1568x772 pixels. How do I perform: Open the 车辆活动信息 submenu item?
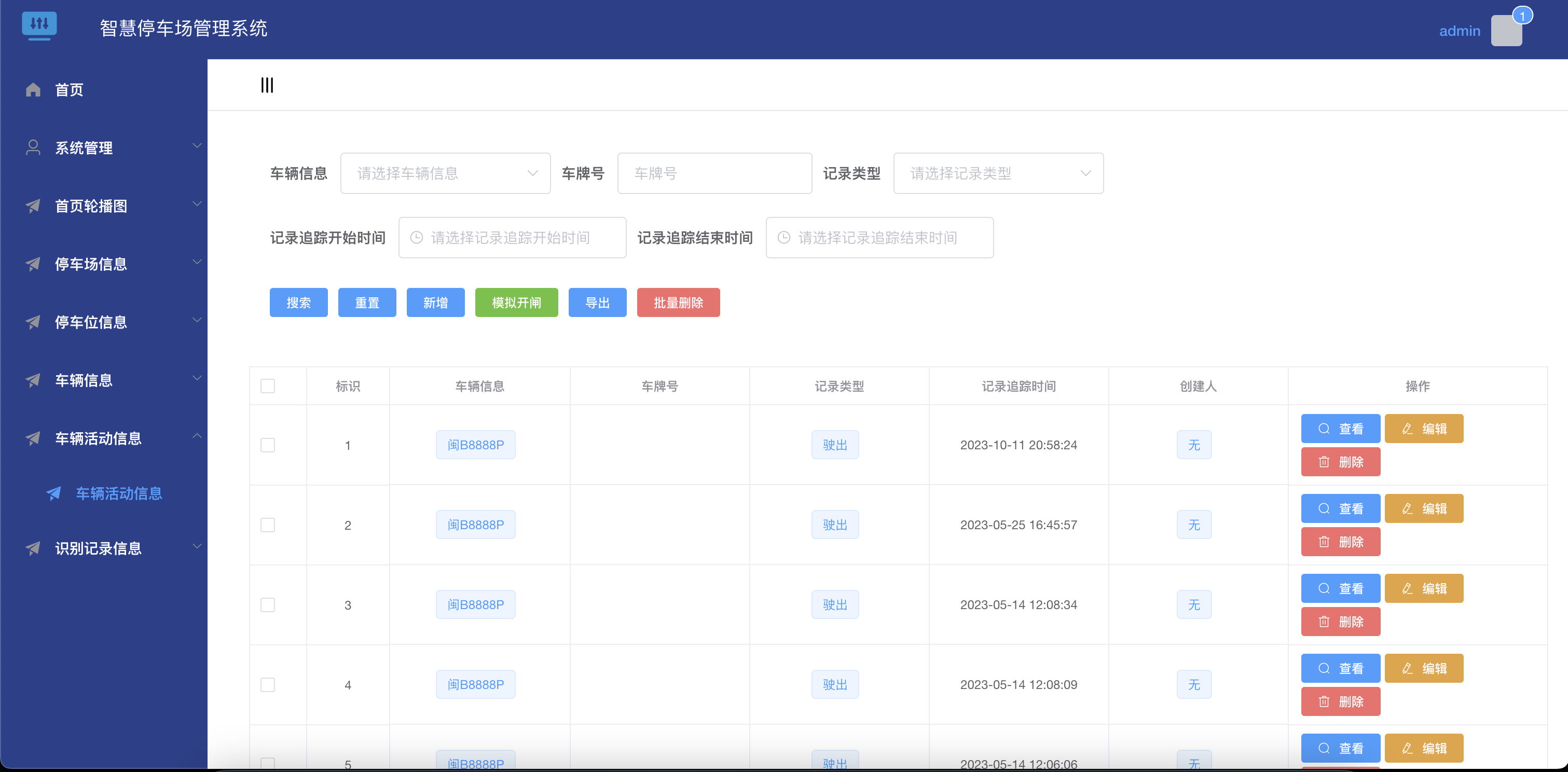pyautogui.click(x=119, y=493)
